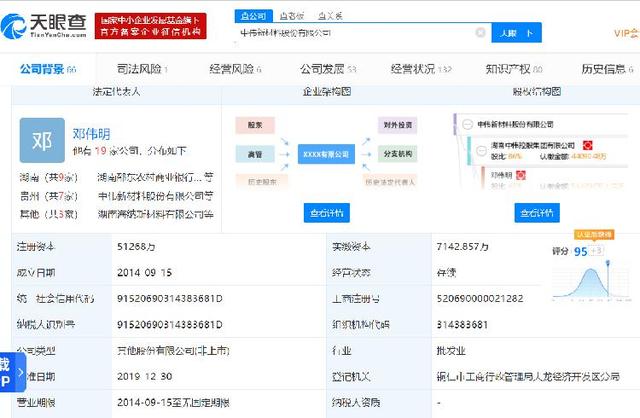
Task: Expand the blue app download side panel arrow
Action: pos(20,372)
